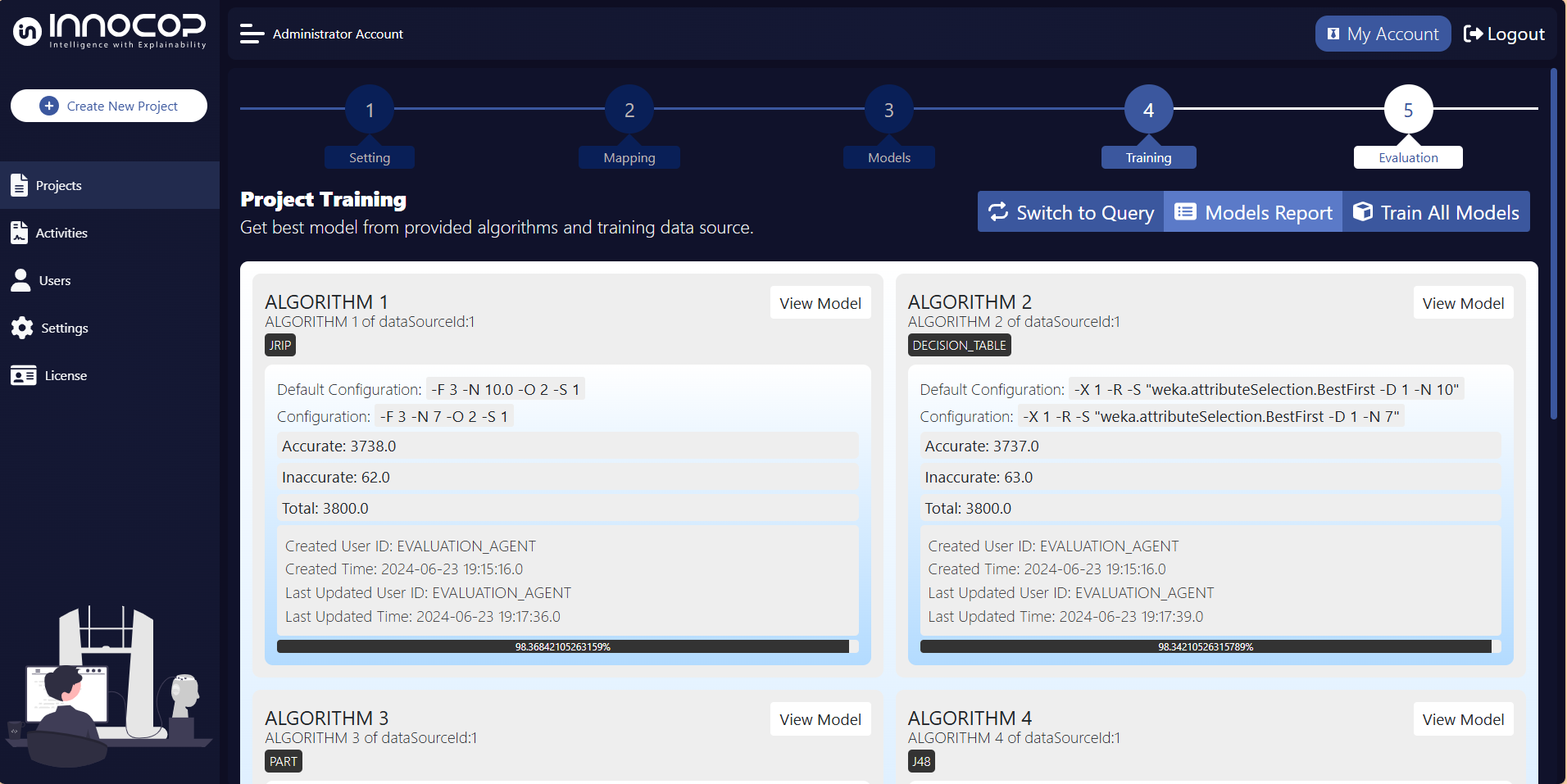Open the Settings sidebar menu
This screenshot has width=1567, height=784.
pyautogui.click(x=110, y=328)
